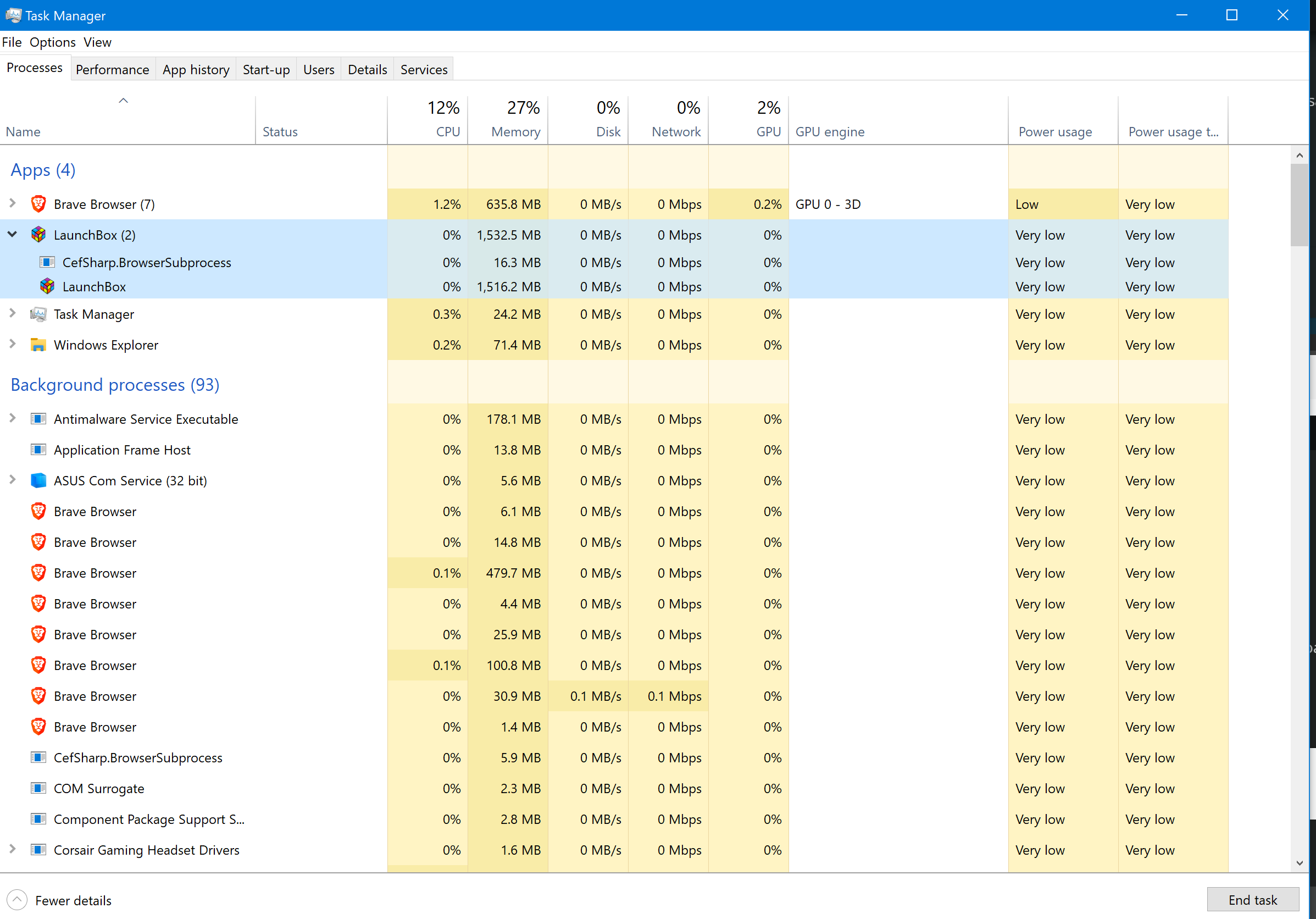Sort by CPU column header
Image resolution: width=1316 pixels, height=919 pixels.
click(x=427, y=120)
